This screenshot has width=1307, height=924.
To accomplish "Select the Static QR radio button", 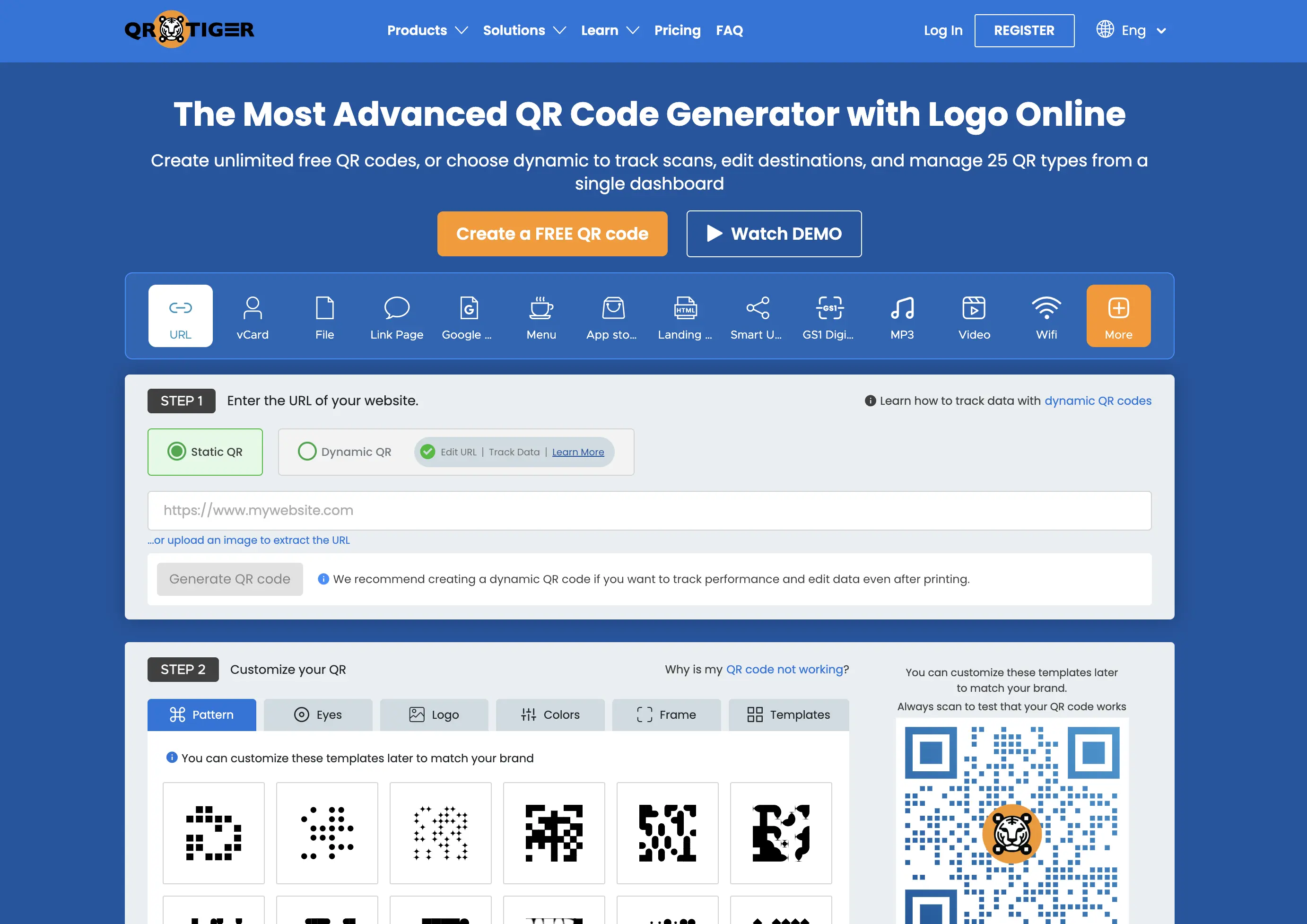I will pos(176,452).
